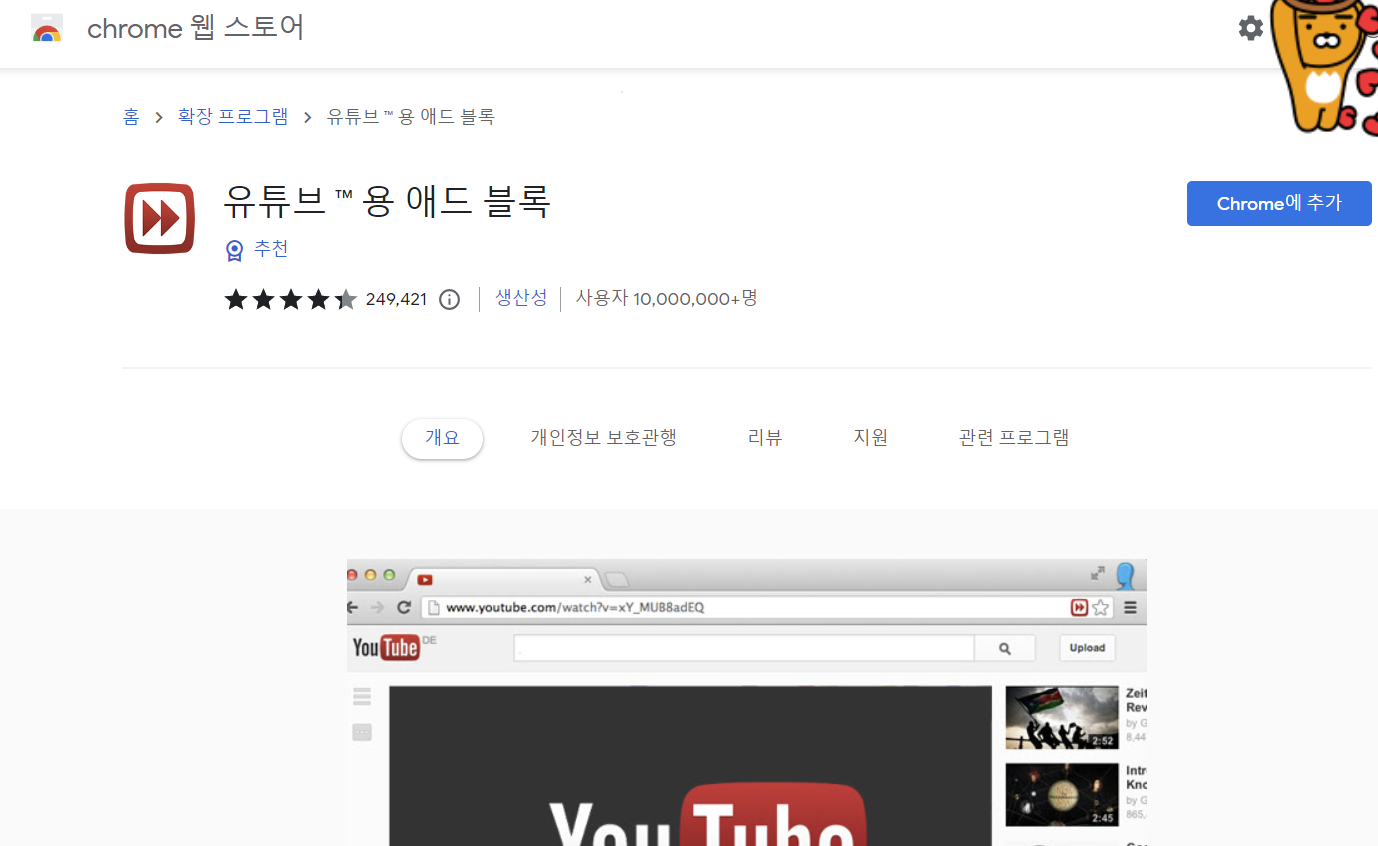Click the red fast-forward extension icon
The width and height of the screenshot is (1378, 846).
(x=160, y=218)
